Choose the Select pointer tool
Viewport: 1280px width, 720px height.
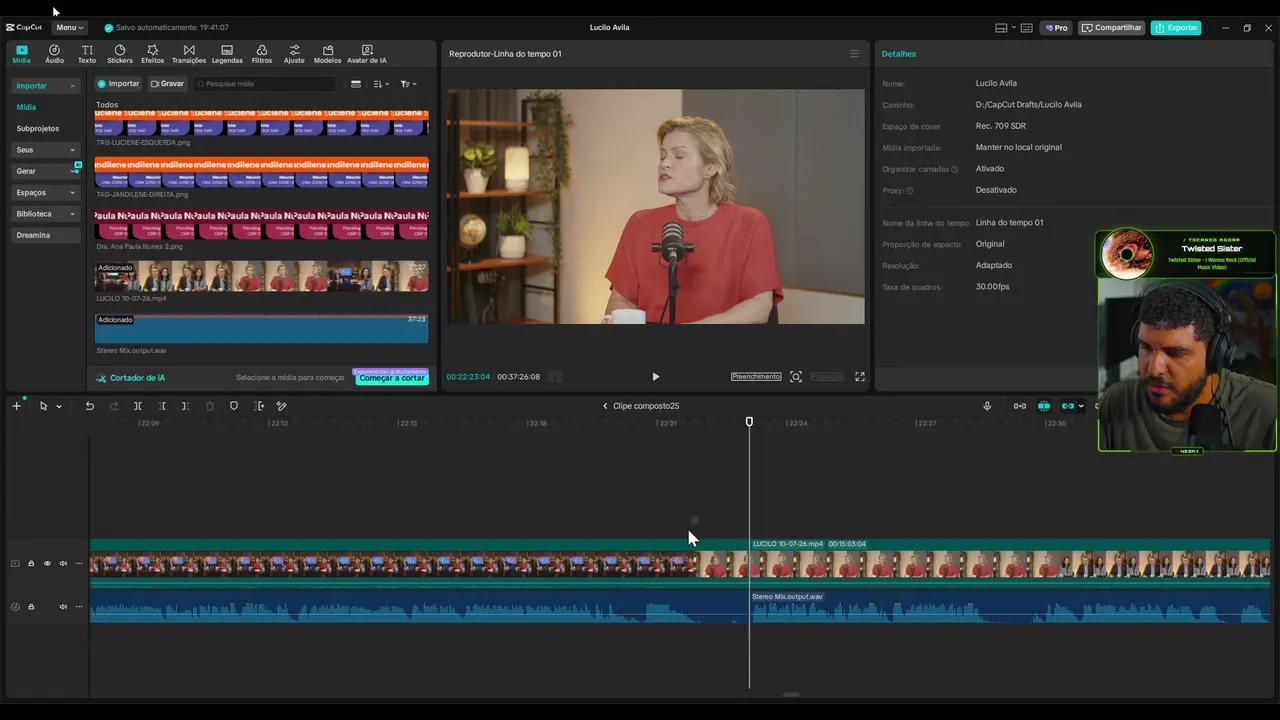[x=43, y=406]
